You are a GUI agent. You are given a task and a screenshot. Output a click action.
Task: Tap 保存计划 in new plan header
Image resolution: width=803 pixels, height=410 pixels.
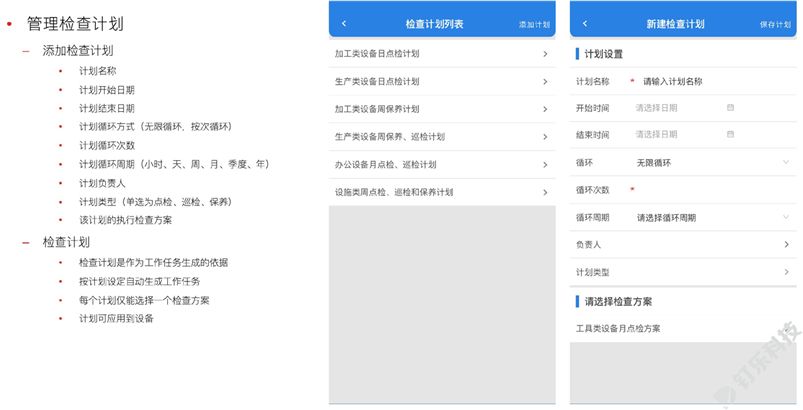pyautogui.click(x=775, y=25)
